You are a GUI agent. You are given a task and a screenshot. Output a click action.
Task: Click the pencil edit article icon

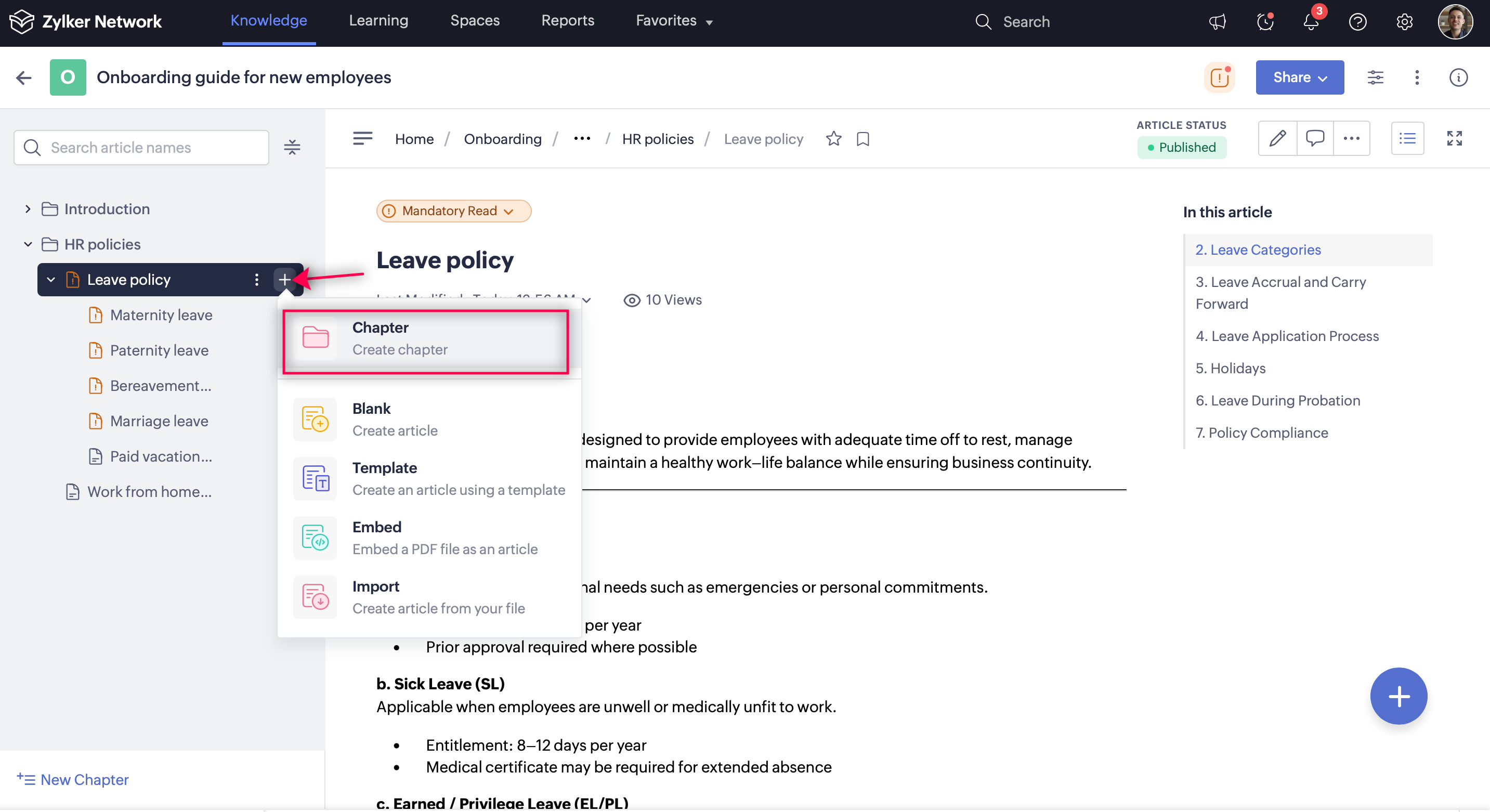point(1277,138)
